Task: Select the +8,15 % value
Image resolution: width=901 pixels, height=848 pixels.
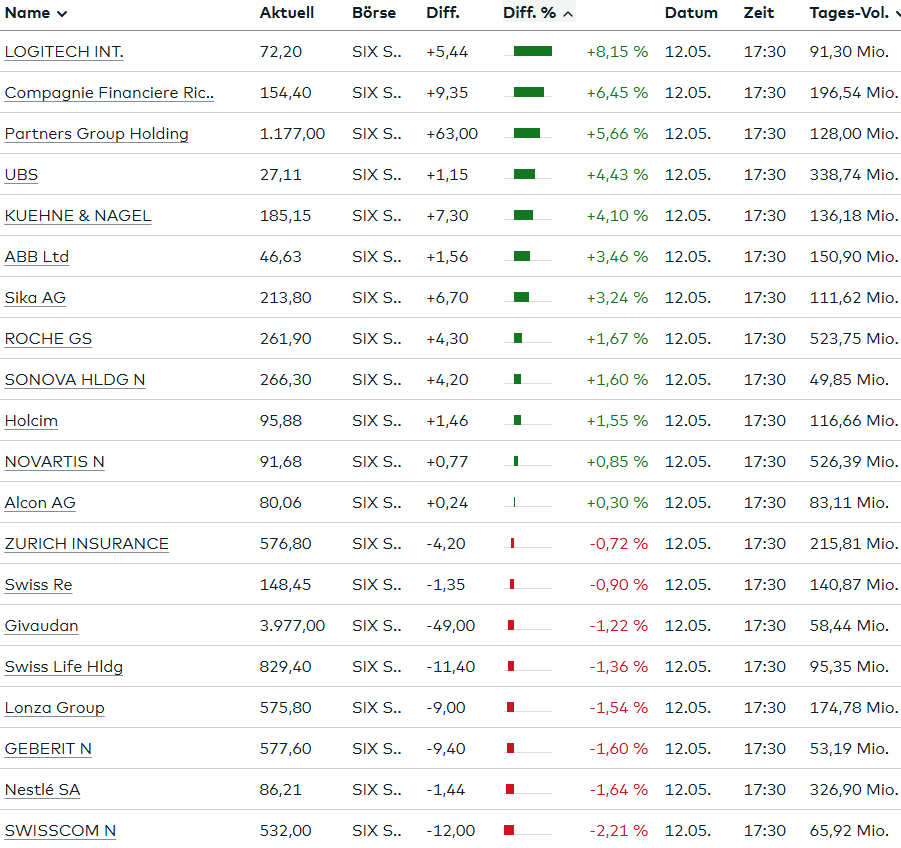Action: pos(617,52)
